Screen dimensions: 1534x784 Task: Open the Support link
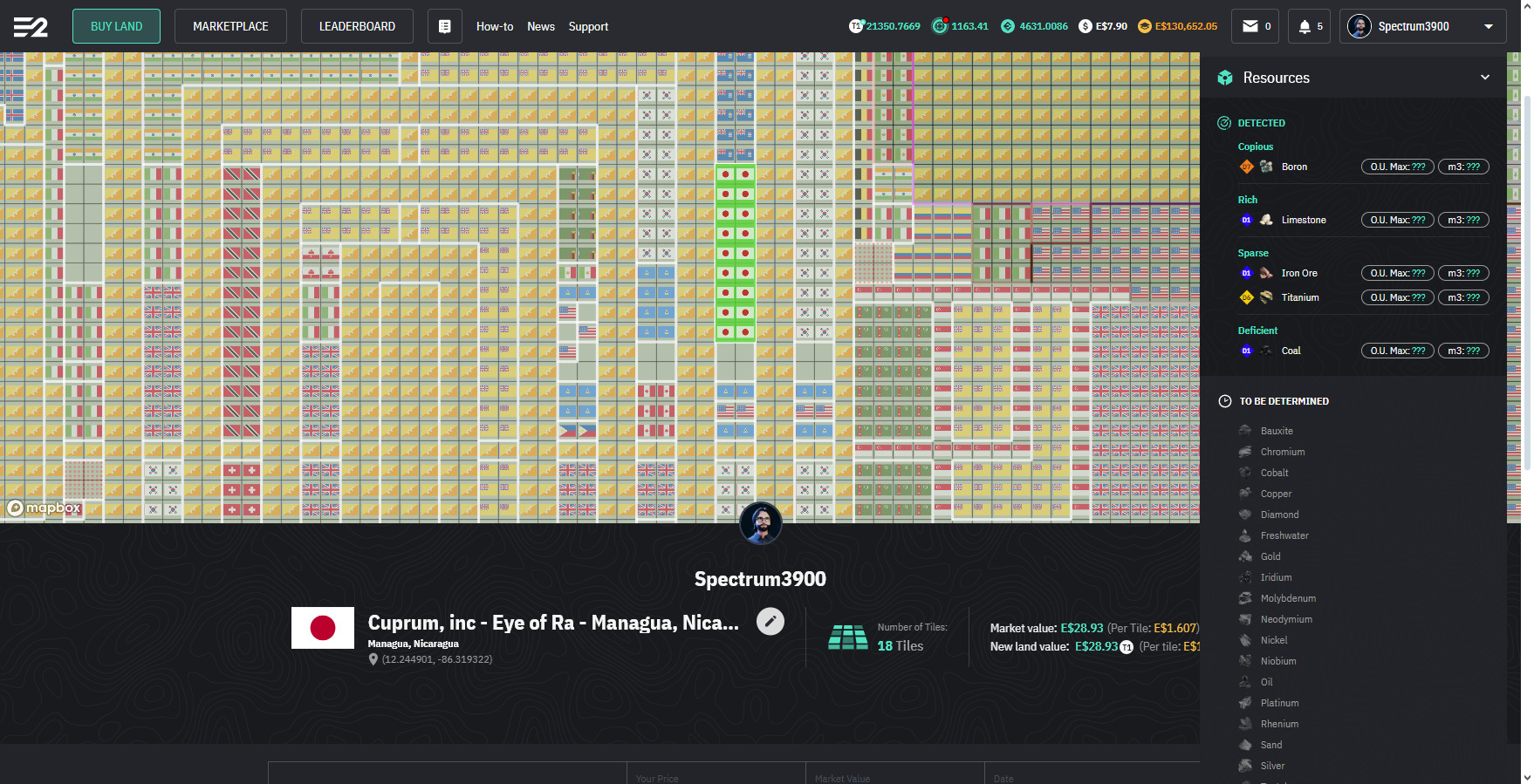pos(588,27)
